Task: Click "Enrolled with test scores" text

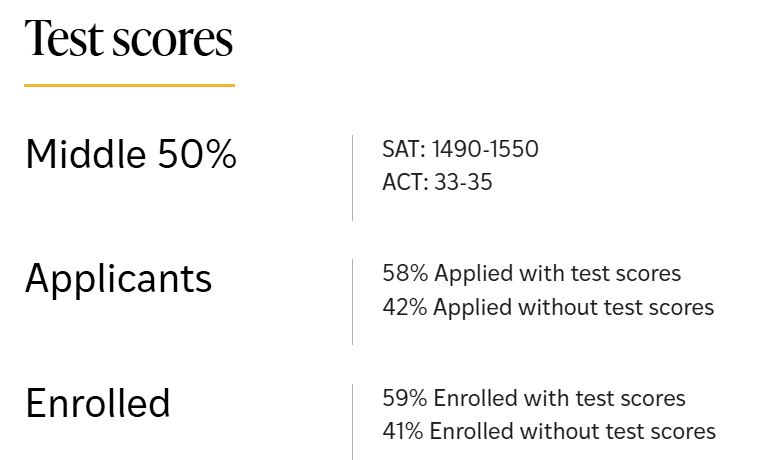Action: pyautogui.click(x=560, y=399)
